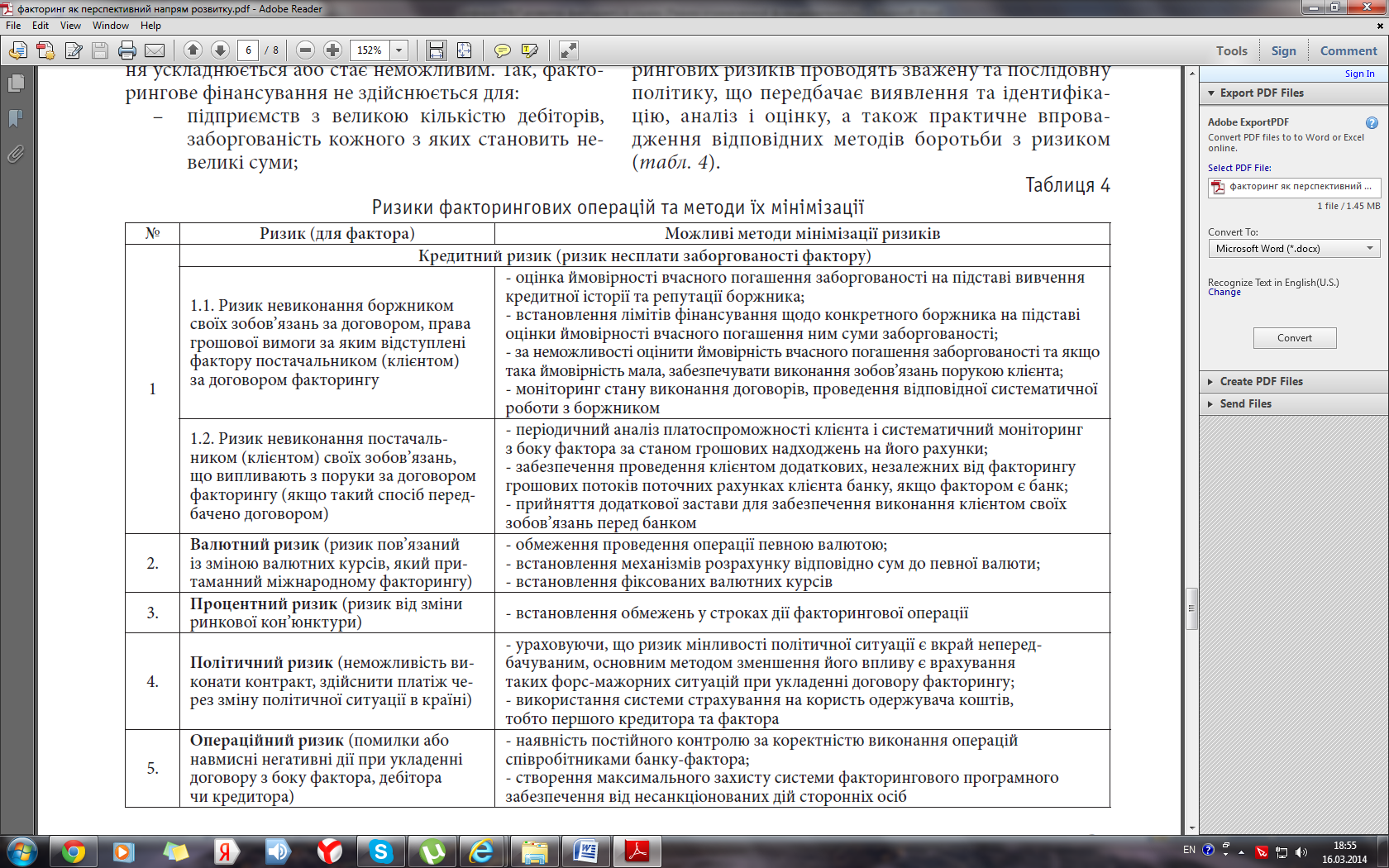This screenshot has width=1389, height=868.
Task: Open the Edit menu
Action: click(41, 26)
